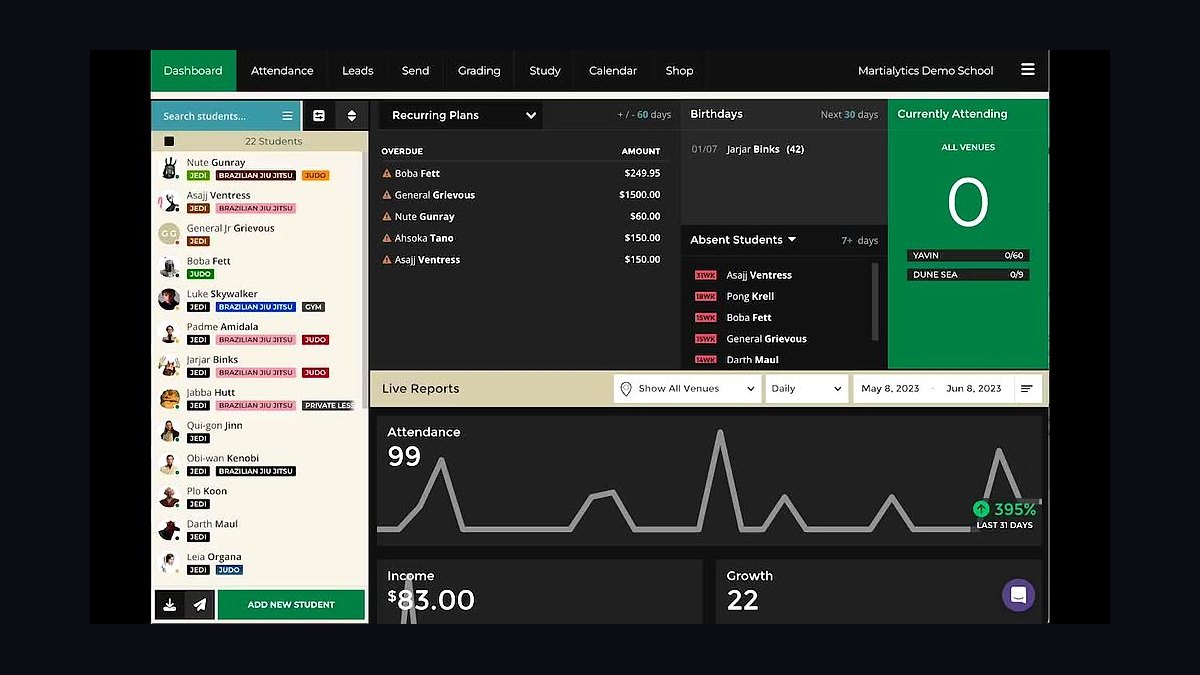Screen dimensions: 1200x675
Task: Open the Calendar tab
Action: click(x=613, y=70)
